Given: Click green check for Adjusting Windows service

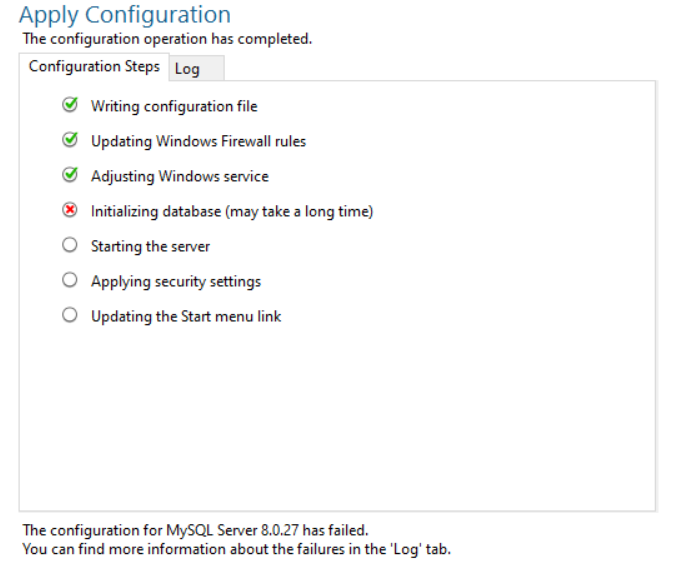Looking at the screenshot, I should point(70,175).
